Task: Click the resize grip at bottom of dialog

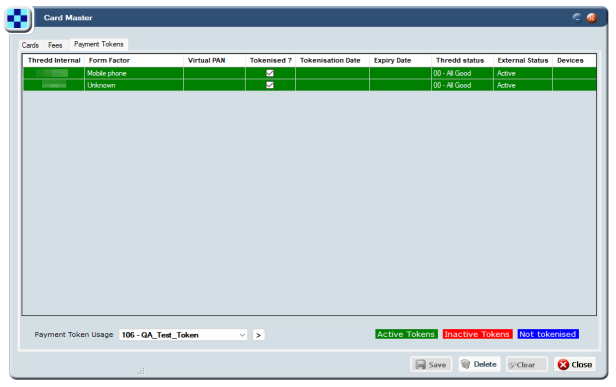Action: tap(141, 371)
